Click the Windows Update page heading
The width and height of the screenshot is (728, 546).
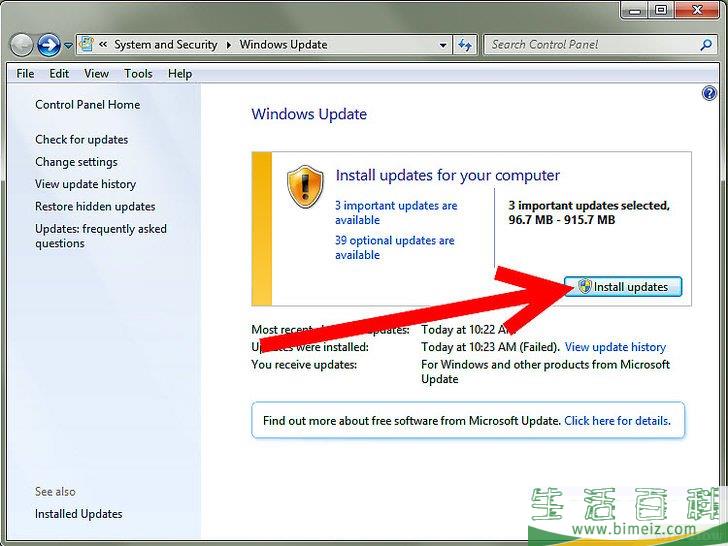309,114
